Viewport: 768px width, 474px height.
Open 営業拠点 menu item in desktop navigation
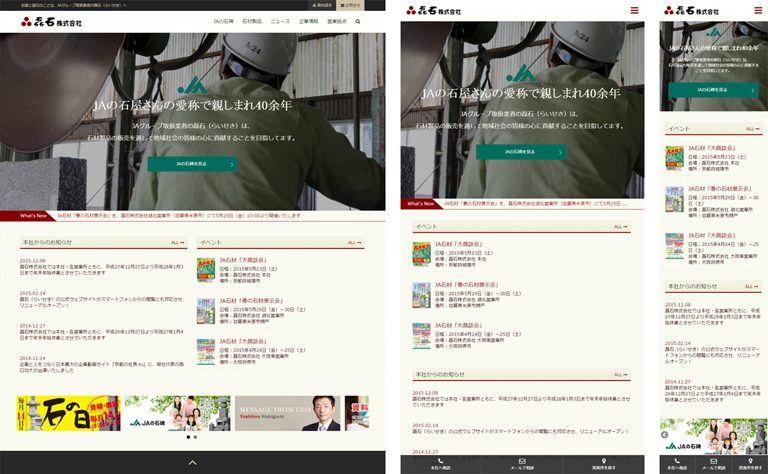click(337, 22)
